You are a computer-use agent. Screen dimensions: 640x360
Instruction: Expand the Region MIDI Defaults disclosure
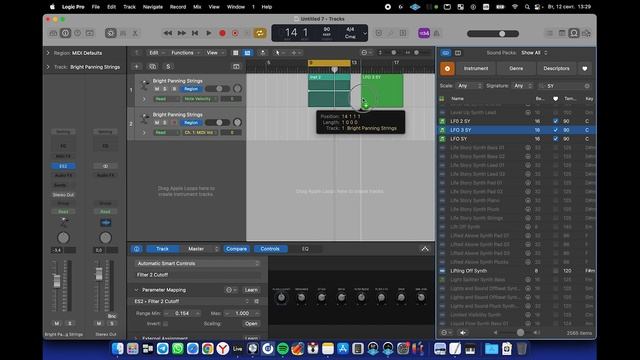pyautogui.click(x=48, y=53)
